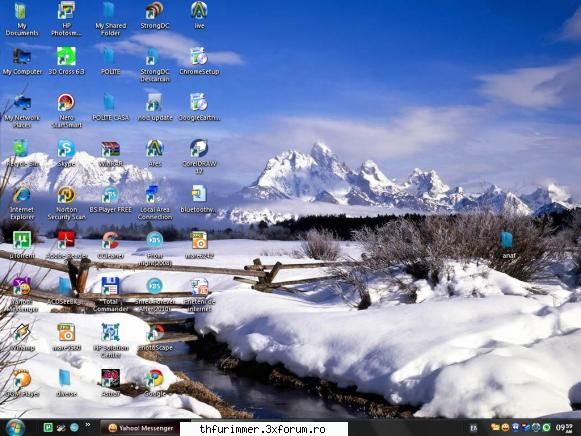
Task: Open the Local Area Connection shortcut
Action: point(155,203)
